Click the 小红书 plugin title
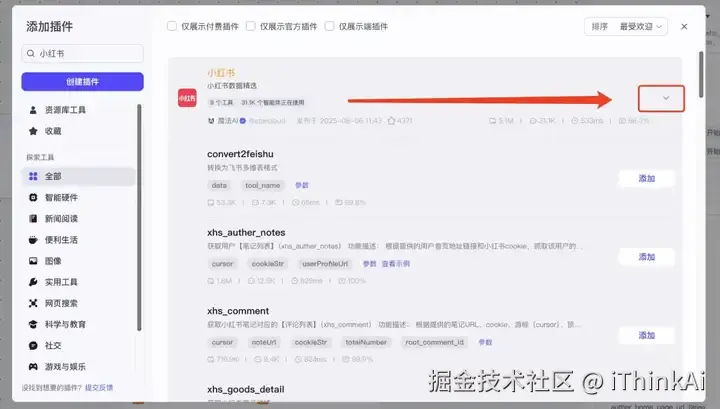The height and width of the screenshot is (409, 720). (x=221, y=73)
